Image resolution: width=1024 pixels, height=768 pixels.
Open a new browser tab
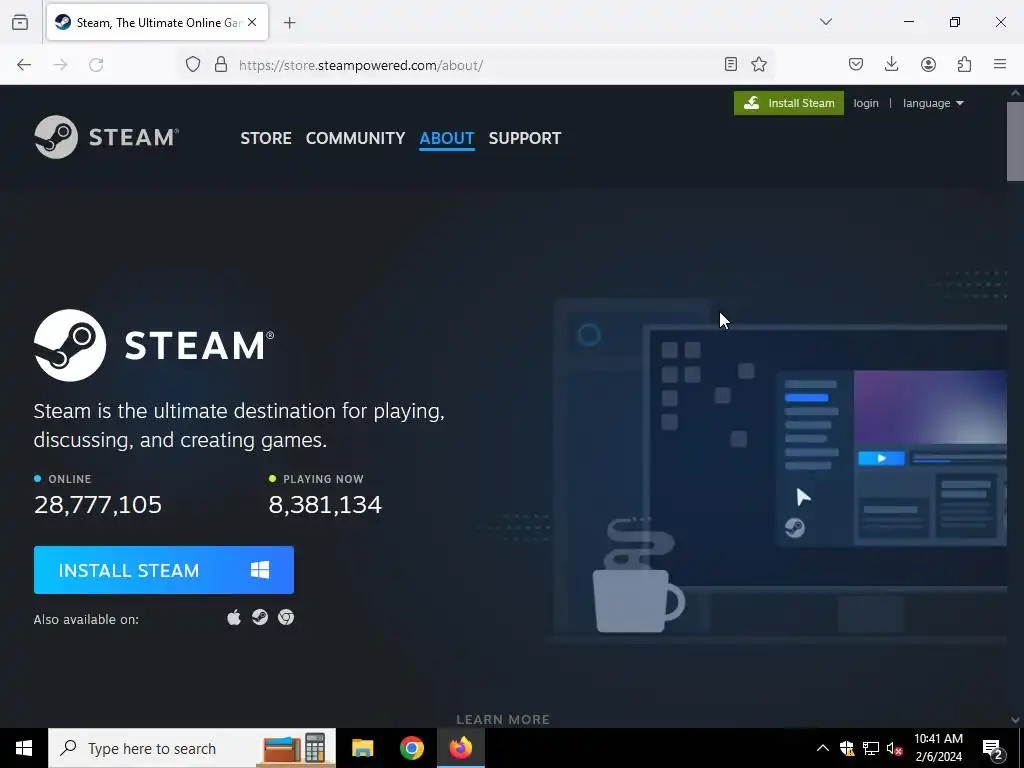[289, 23]
